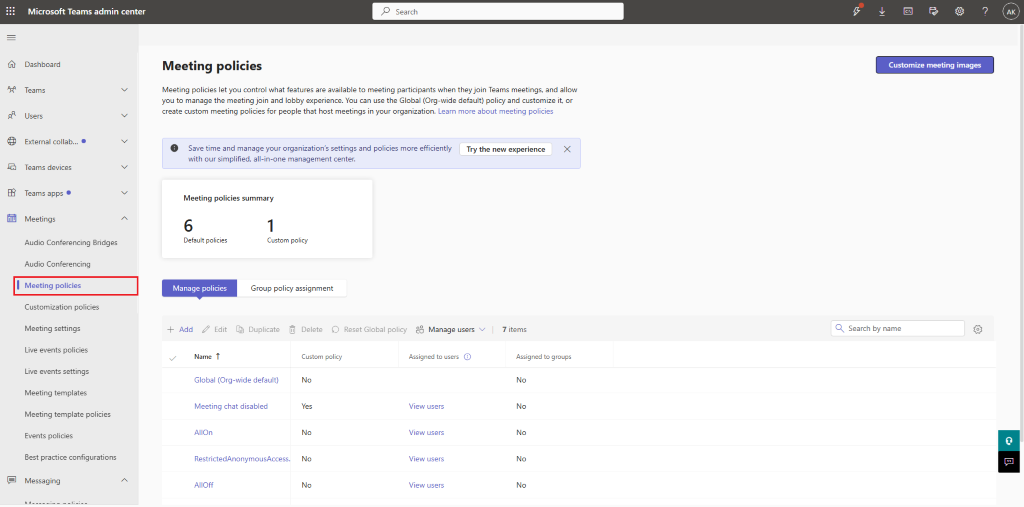1024x507 pixels.
Task: Click Customize meeting images button
Action: pyautogui.click(x=935, y=65)
